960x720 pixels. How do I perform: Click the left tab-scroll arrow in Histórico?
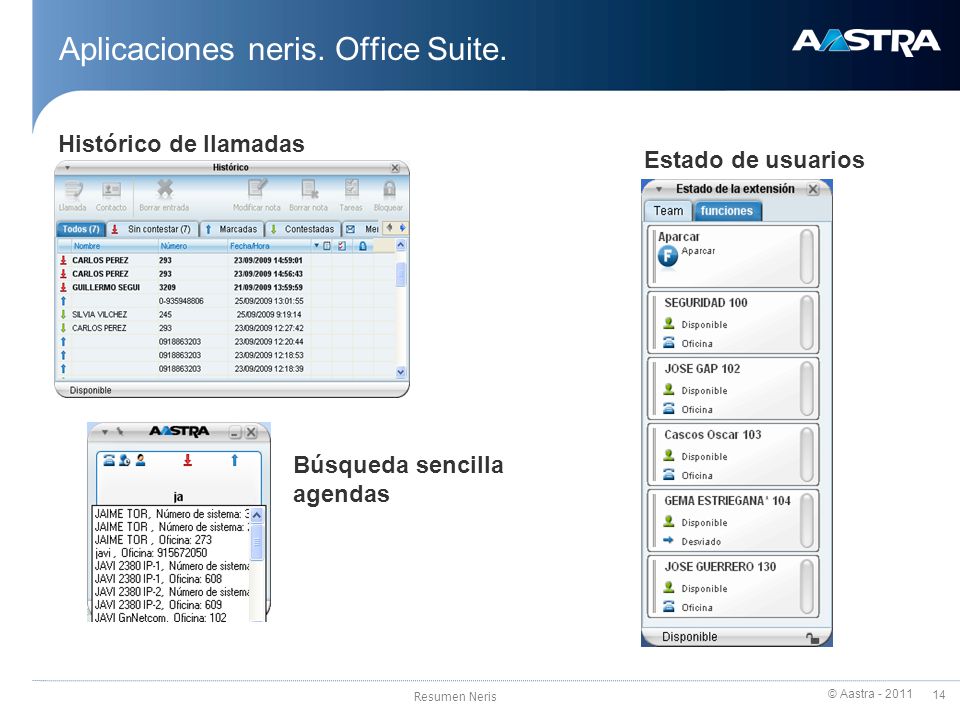(389, 228)
